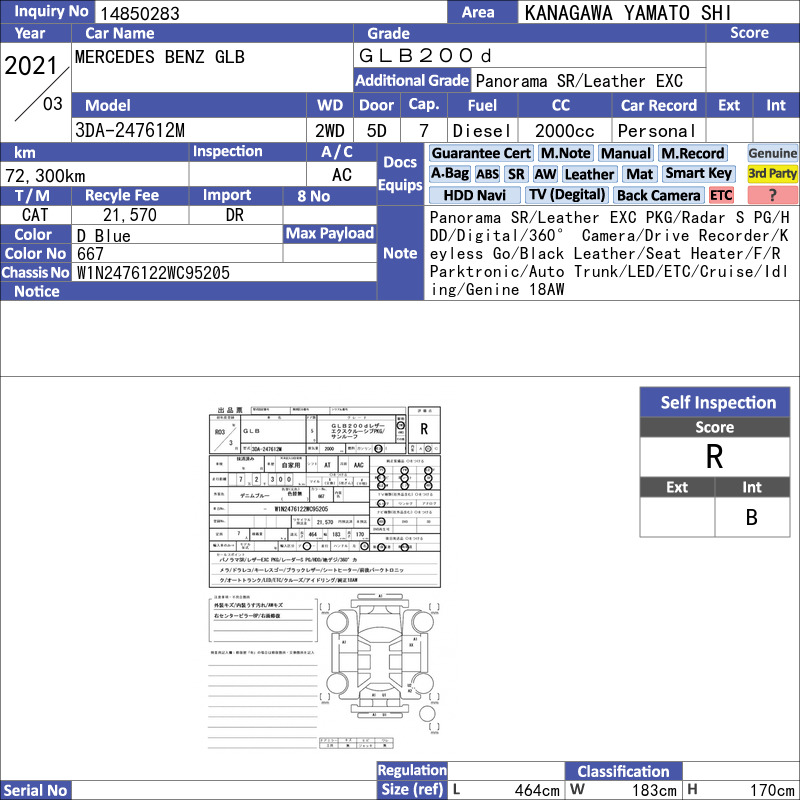800x800 pixels.
Task: Click the red ETC tag
Action: (721, 195)
